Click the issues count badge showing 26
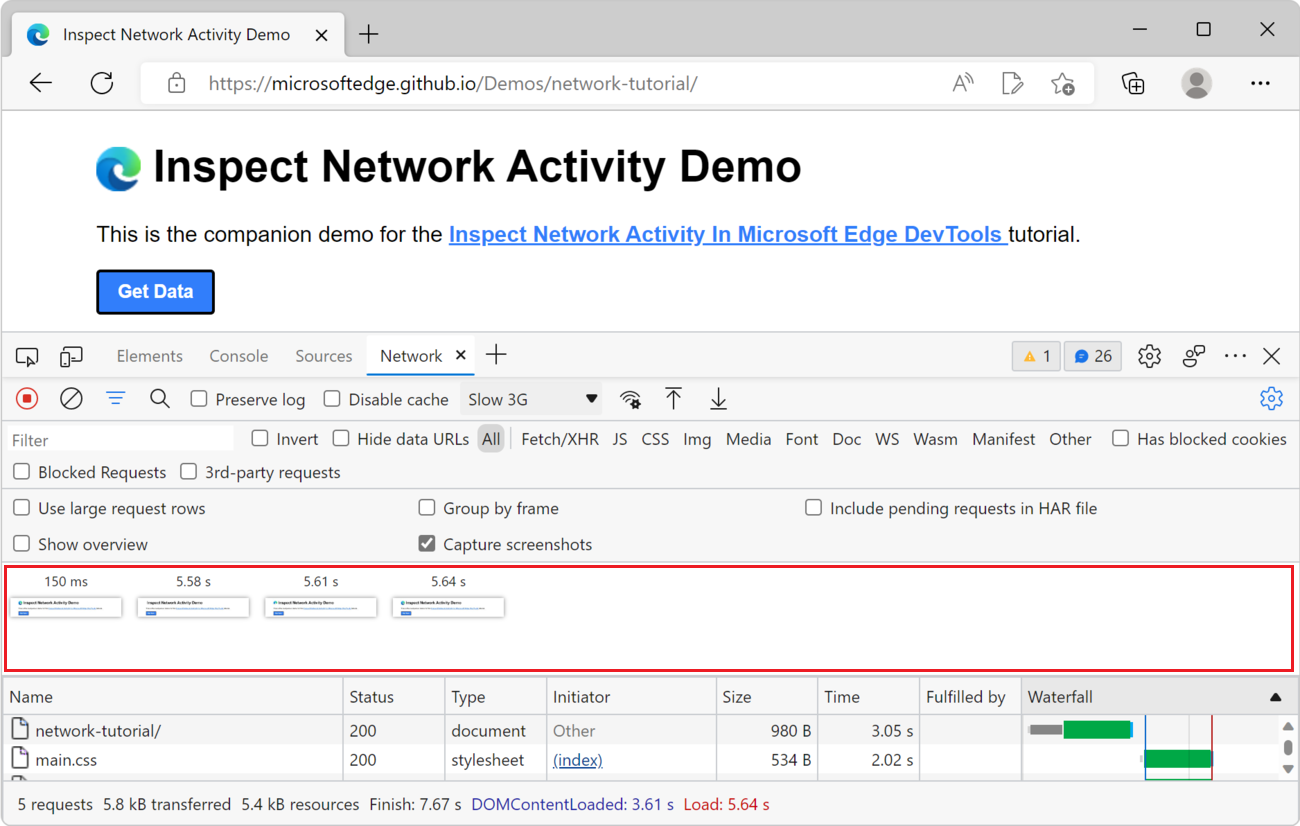Image resolution: width=1300 pixels, height=826 pixels. (1093, 356)
